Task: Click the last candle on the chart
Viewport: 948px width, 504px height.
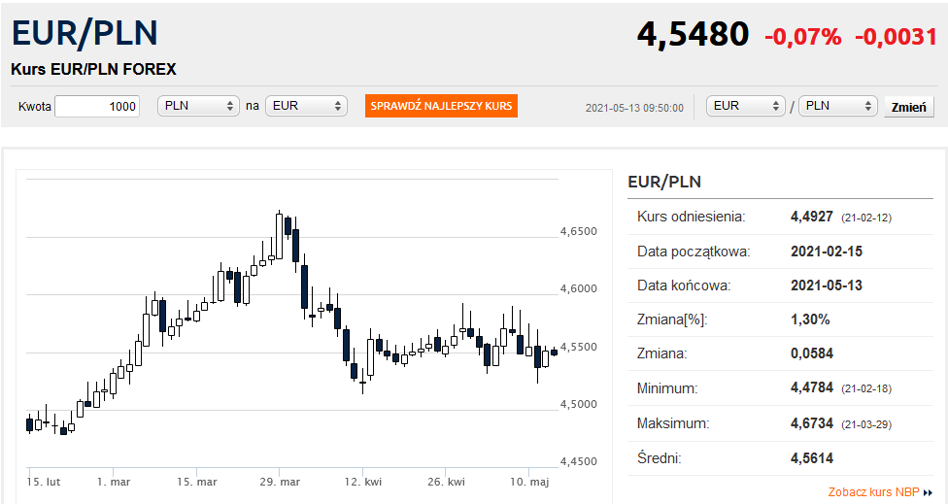Action: tap(554, 351)
